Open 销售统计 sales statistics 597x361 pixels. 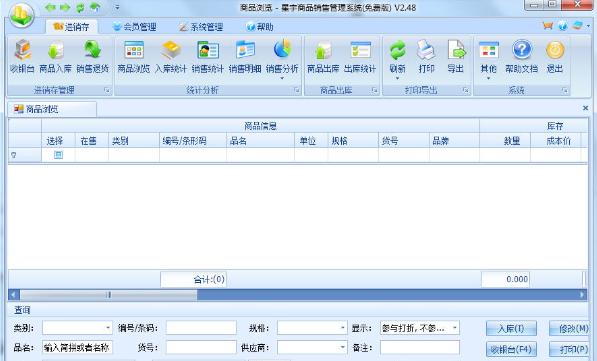click(208, 57)
